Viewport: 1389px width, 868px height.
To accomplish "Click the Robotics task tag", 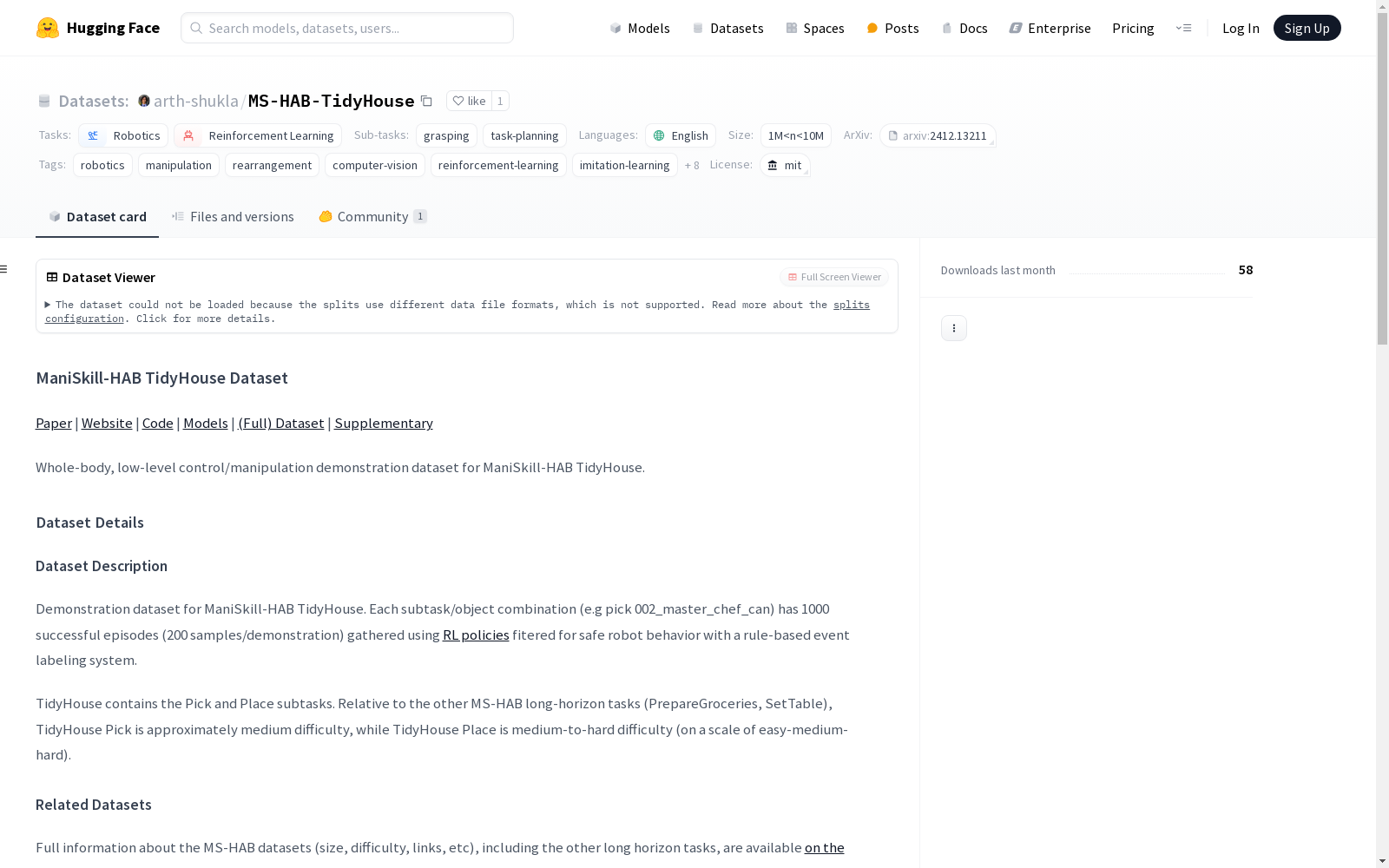I will pyautogui.click(x=123, y=135).
